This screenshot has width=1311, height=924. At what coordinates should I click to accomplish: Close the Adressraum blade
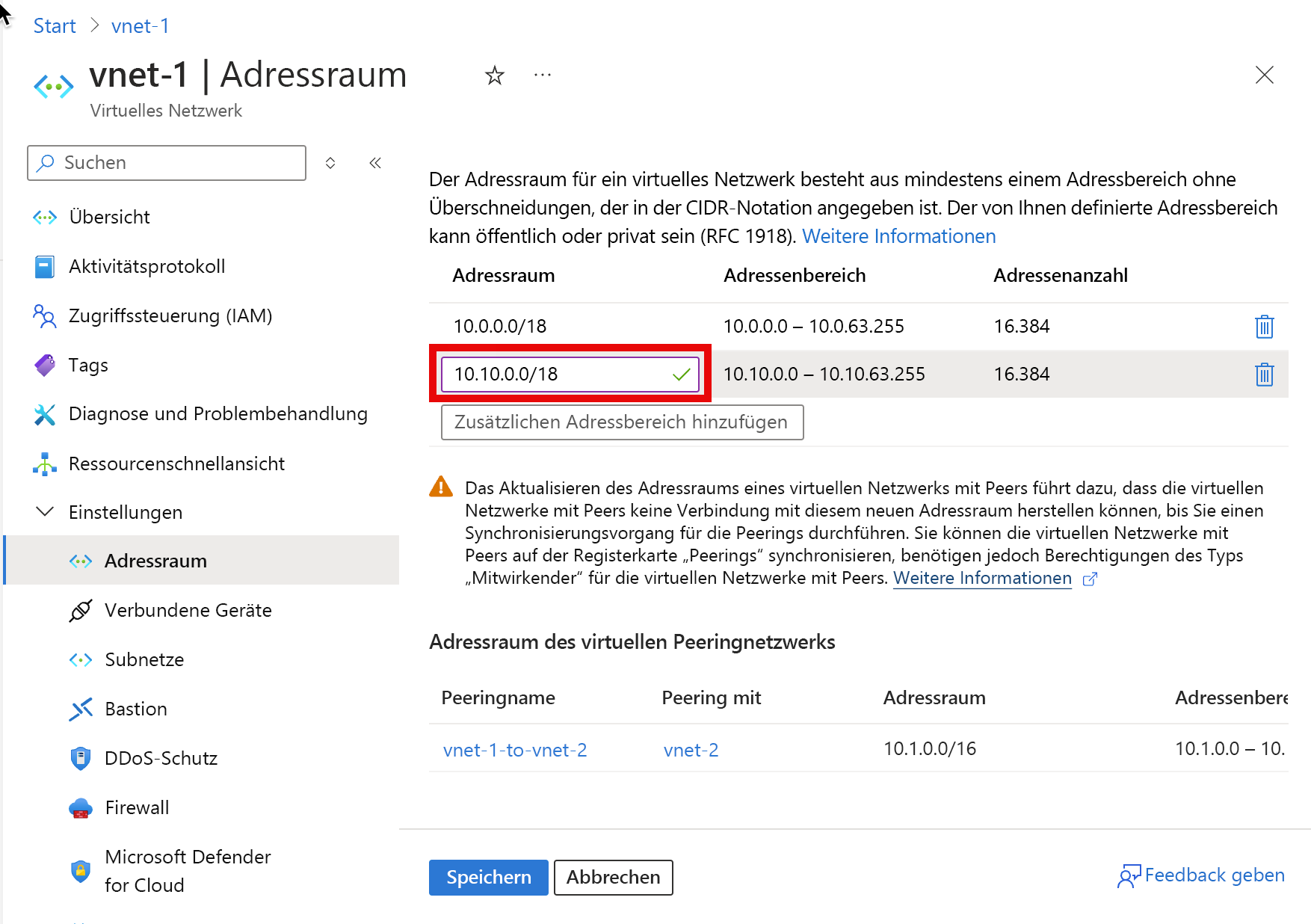pyautogui.click(x=1264, y=75)
